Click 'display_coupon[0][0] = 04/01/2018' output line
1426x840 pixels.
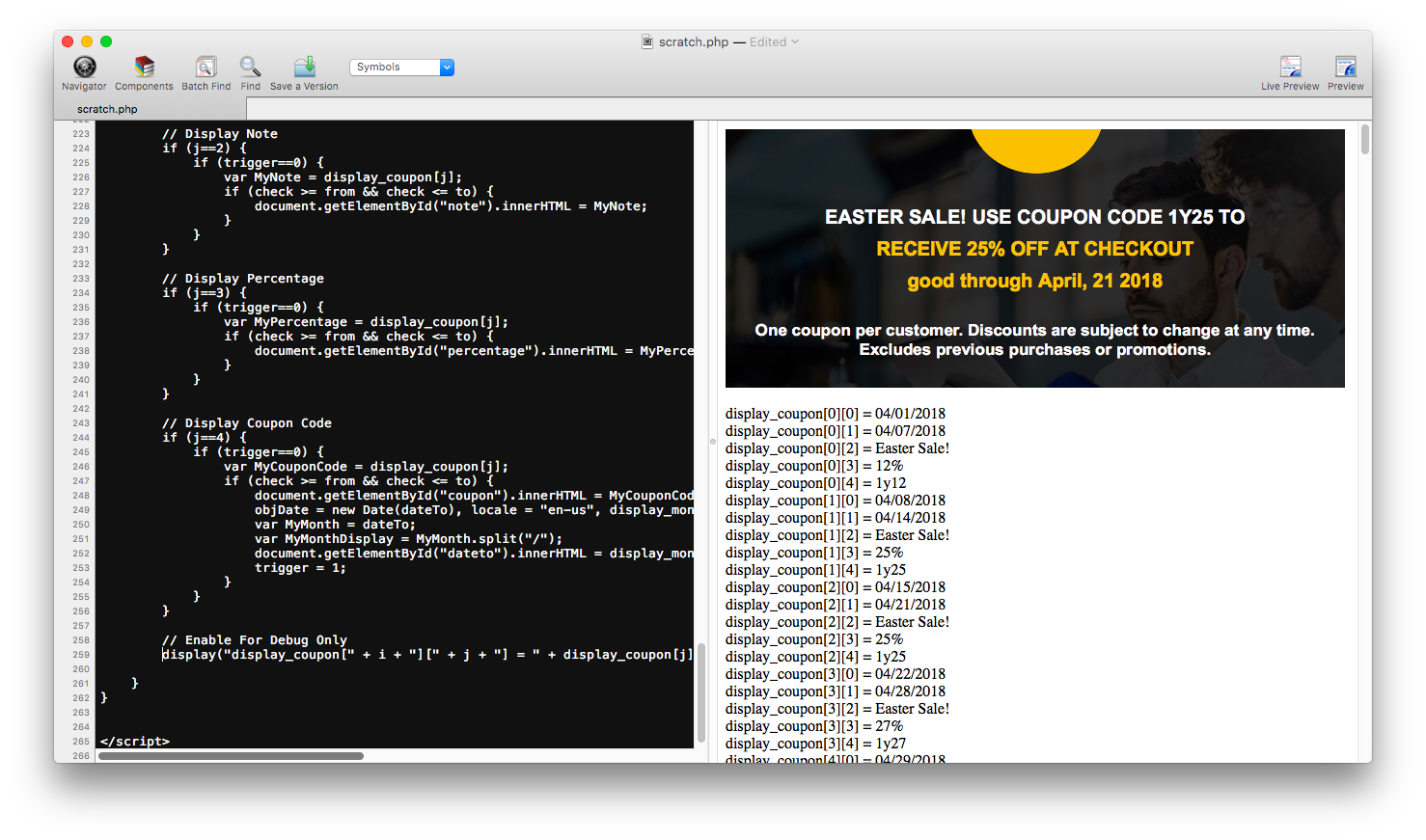(836, 414)
